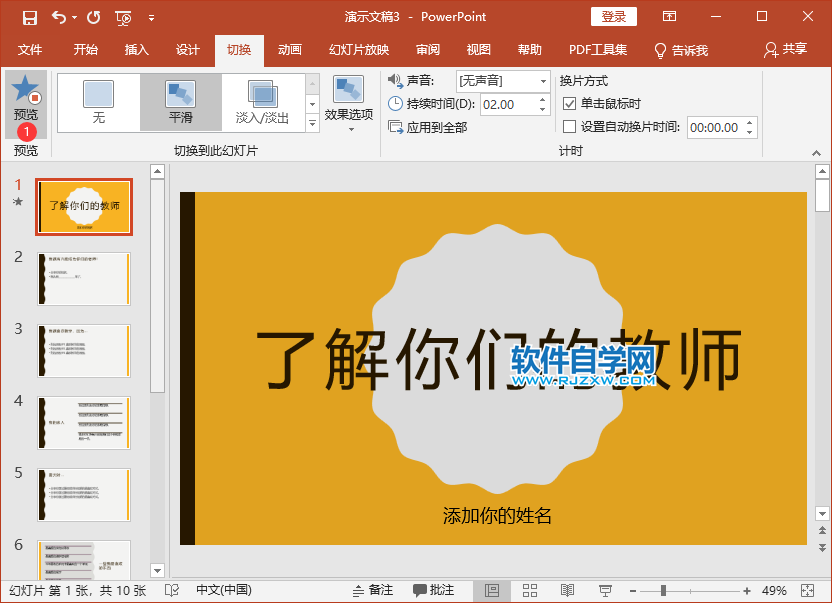Expand the full transition gallery
Image resolution: width=832 pixels, height=603 pixels.
[x=313, y=123]
